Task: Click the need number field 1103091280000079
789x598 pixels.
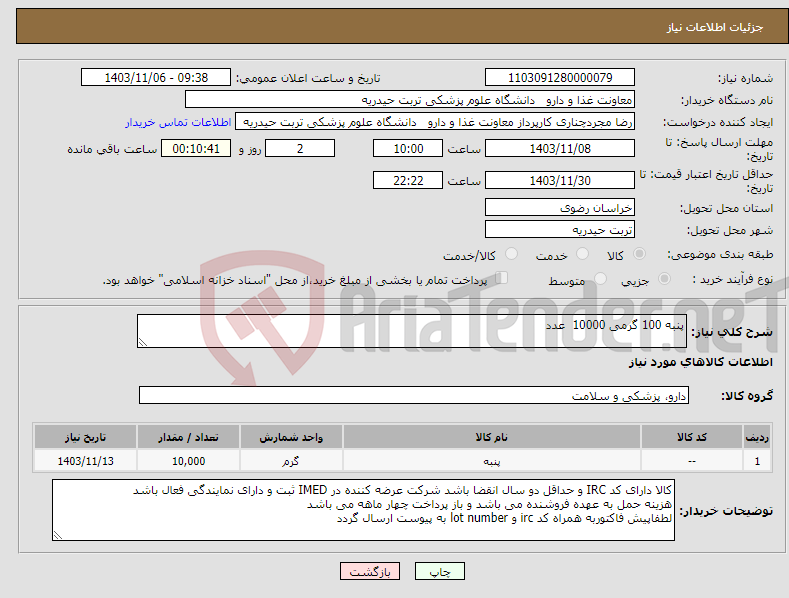Action: pyautogui.click(x=560, y=78)
